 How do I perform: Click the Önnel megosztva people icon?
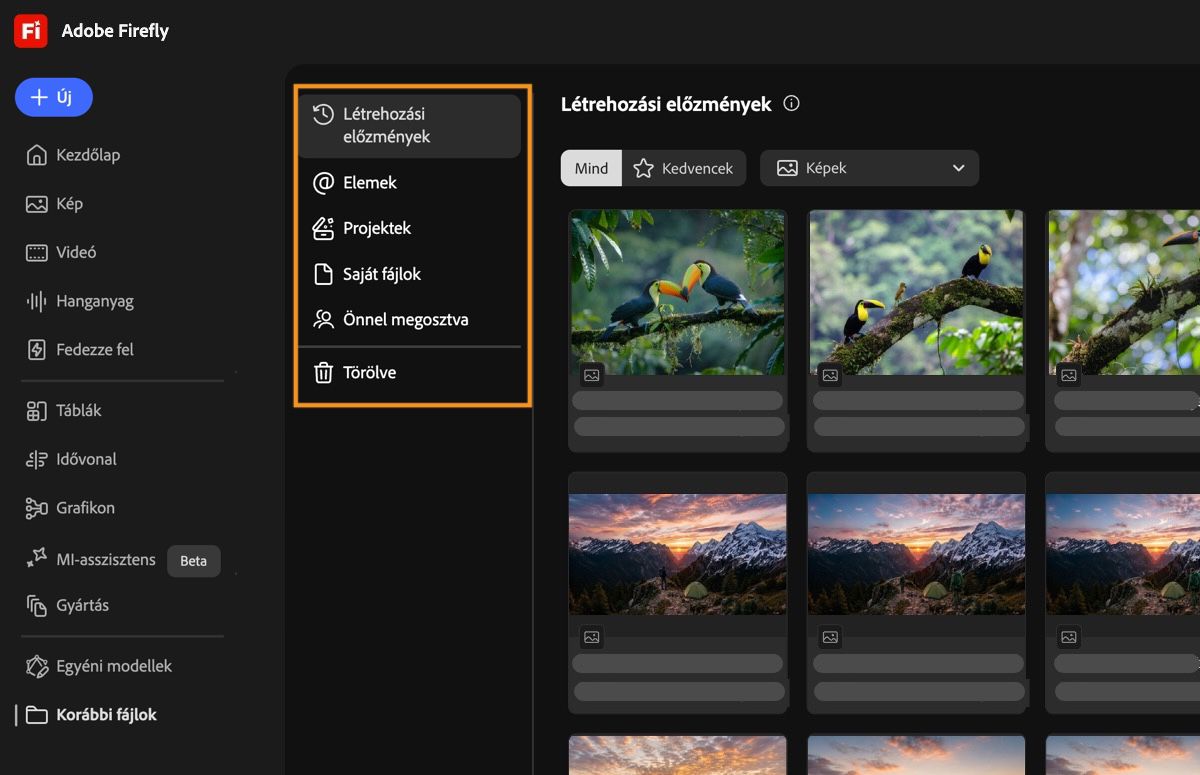coord(323,320)
